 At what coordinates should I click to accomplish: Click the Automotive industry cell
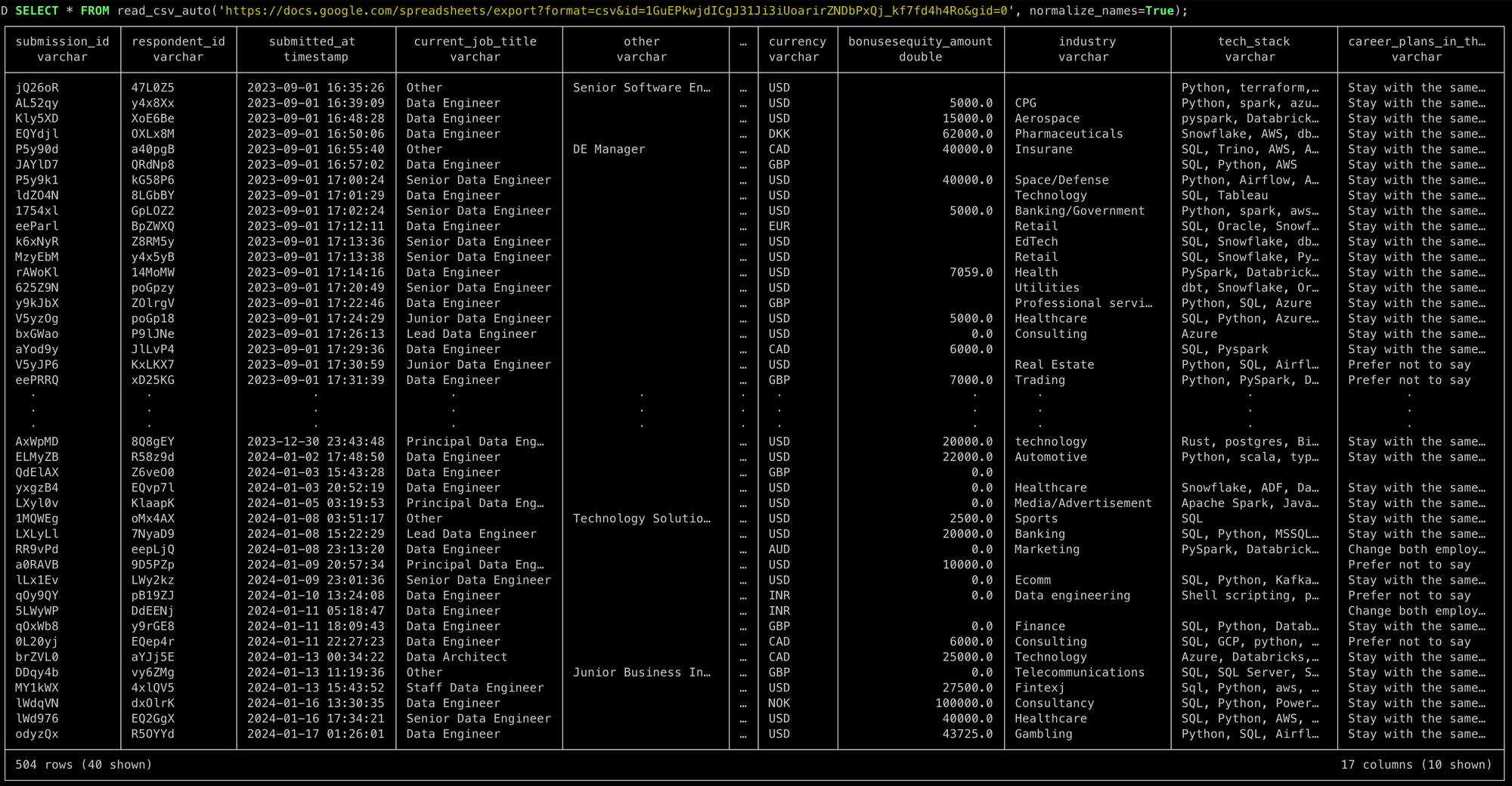[x=1051, y=457]
